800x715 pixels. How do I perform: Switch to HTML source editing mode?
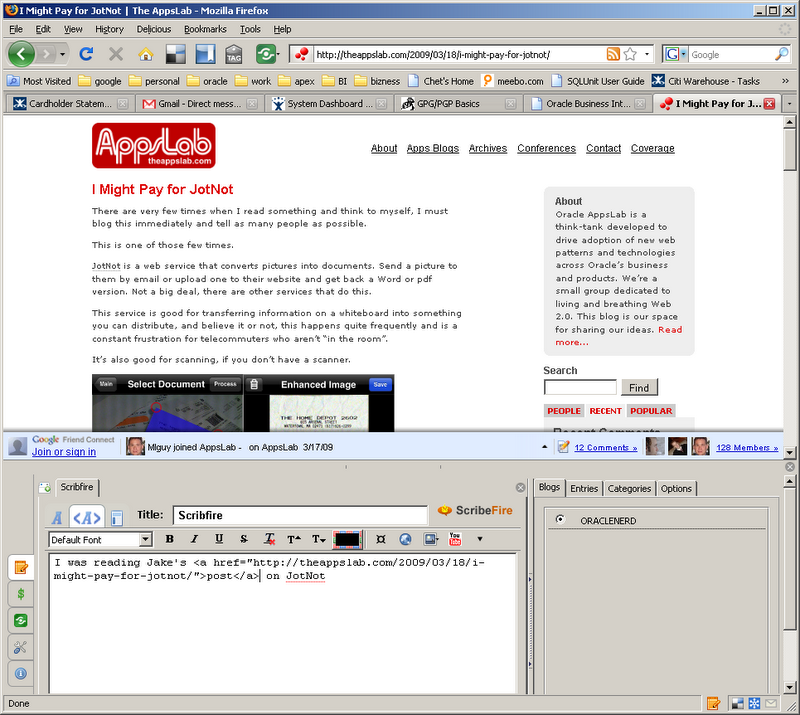coord(87,517)
